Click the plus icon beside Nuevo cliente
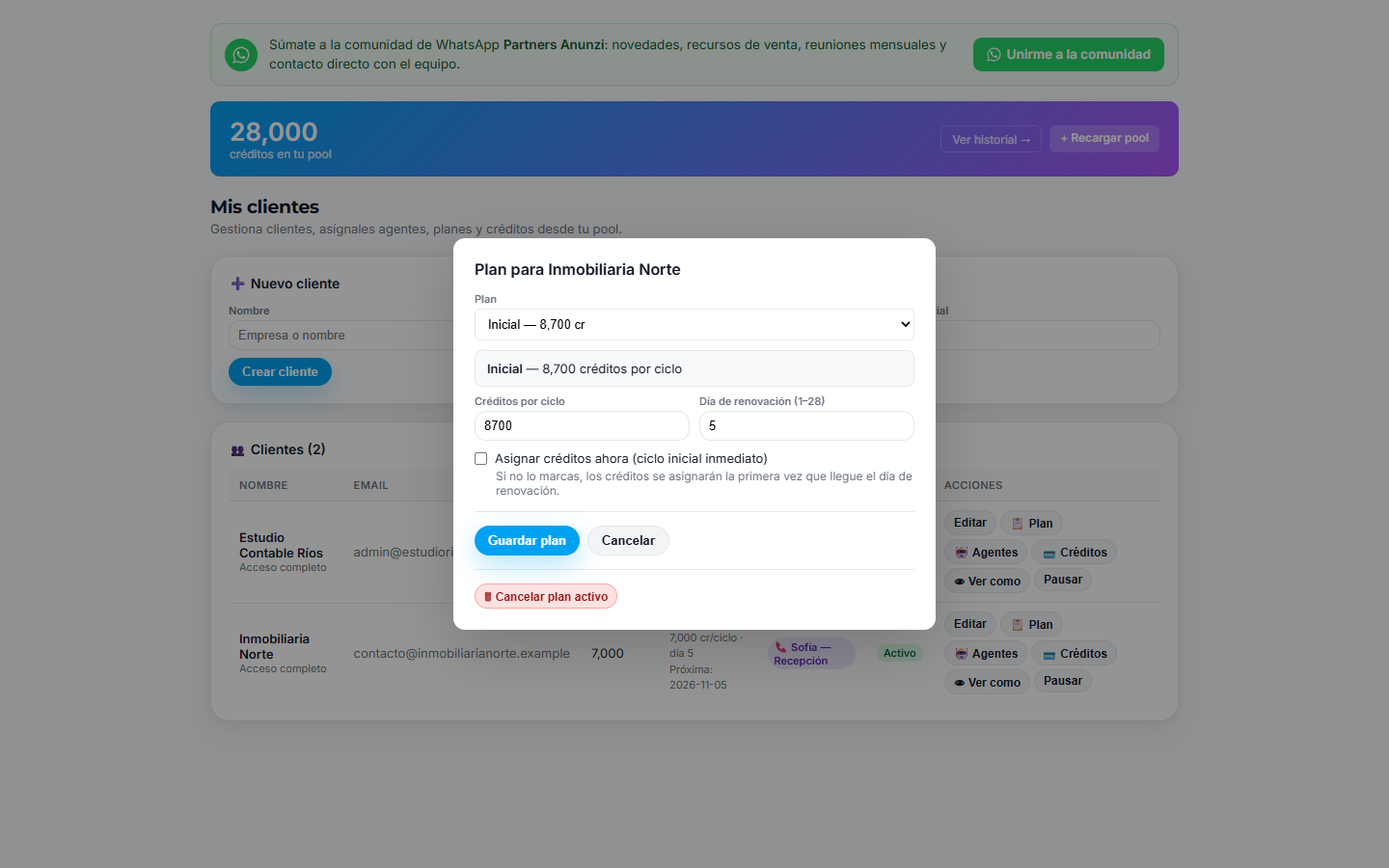Screen dimensions: 1389x868 pyautogui.click(x=237, y=284)
